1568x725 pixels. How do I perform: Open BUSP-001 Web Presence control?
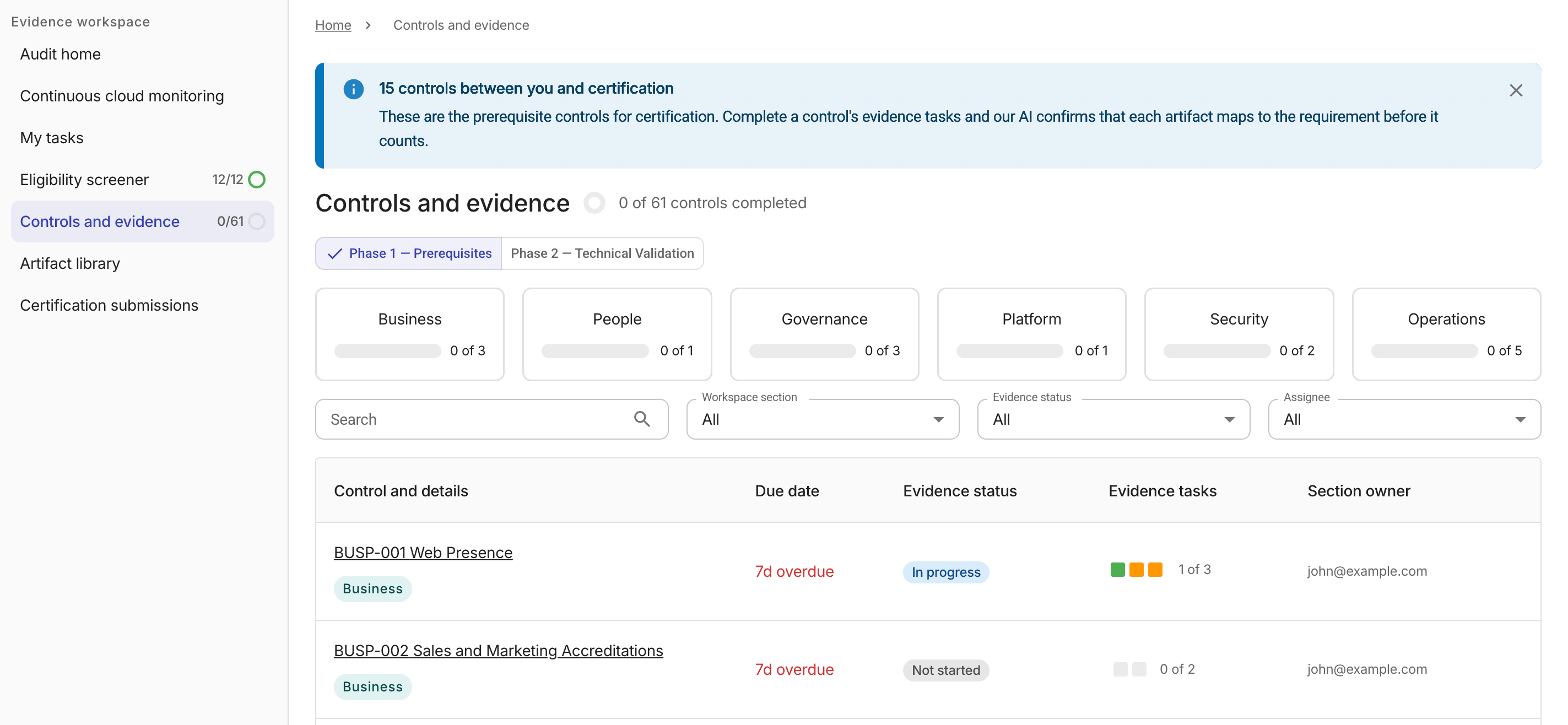(423, 552)
